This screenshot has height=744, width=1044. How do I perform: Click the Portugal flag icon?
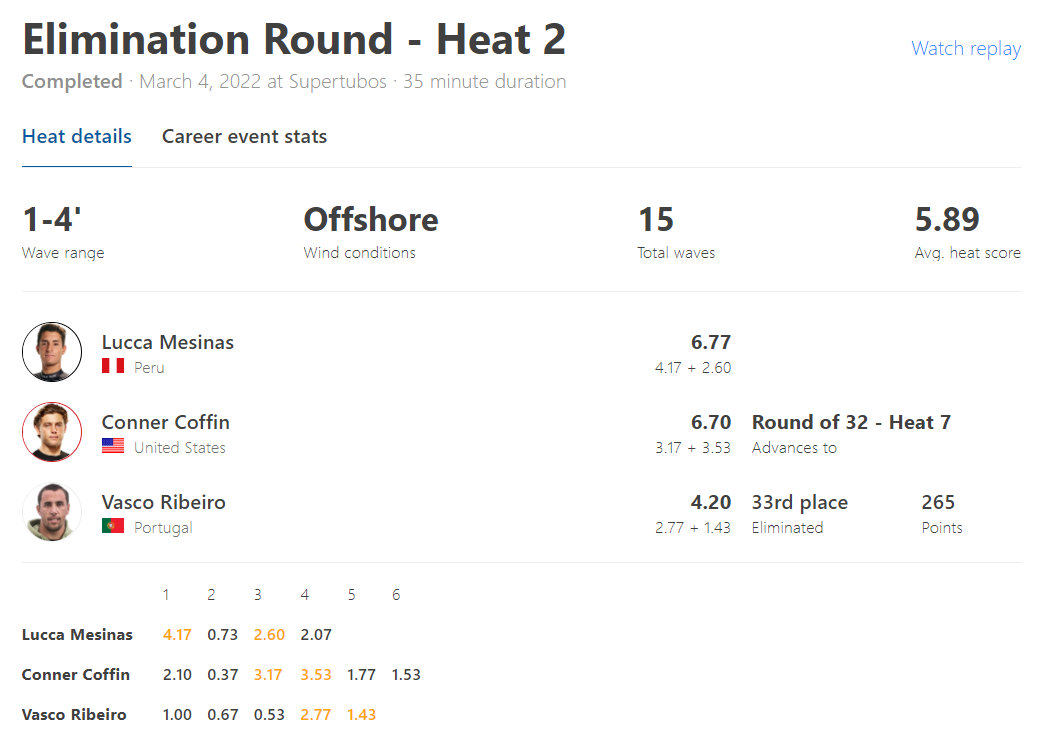coord(113,526)
